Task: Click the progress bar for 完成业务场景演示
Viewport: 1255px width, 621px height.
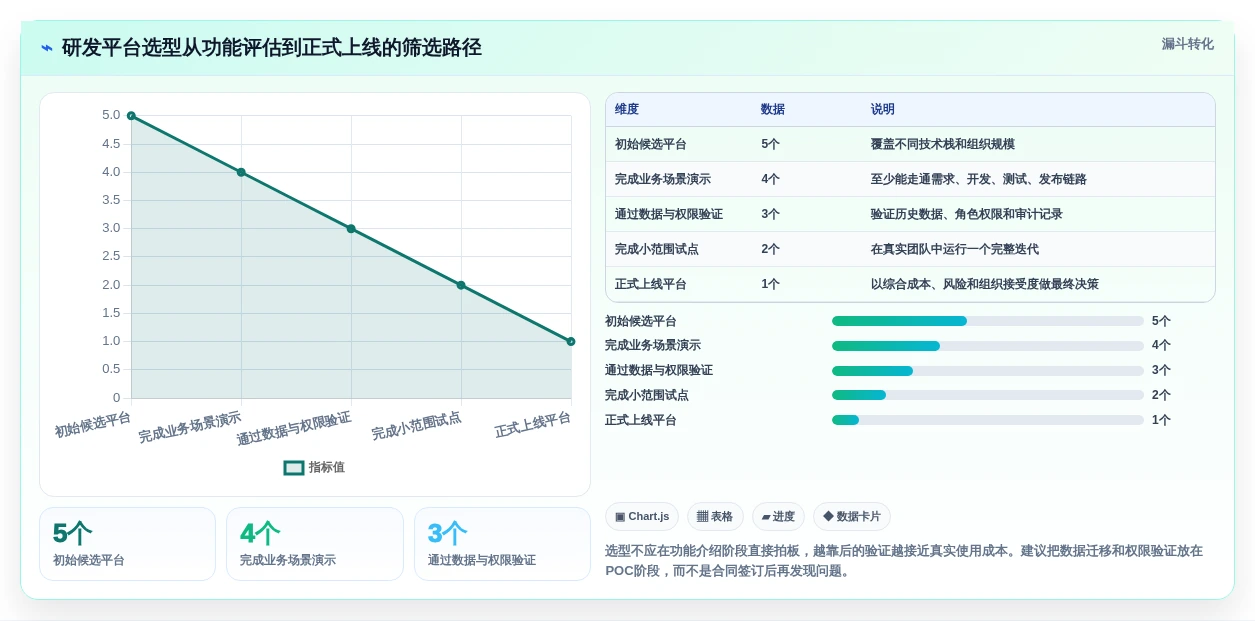Action: pos(988,346)
